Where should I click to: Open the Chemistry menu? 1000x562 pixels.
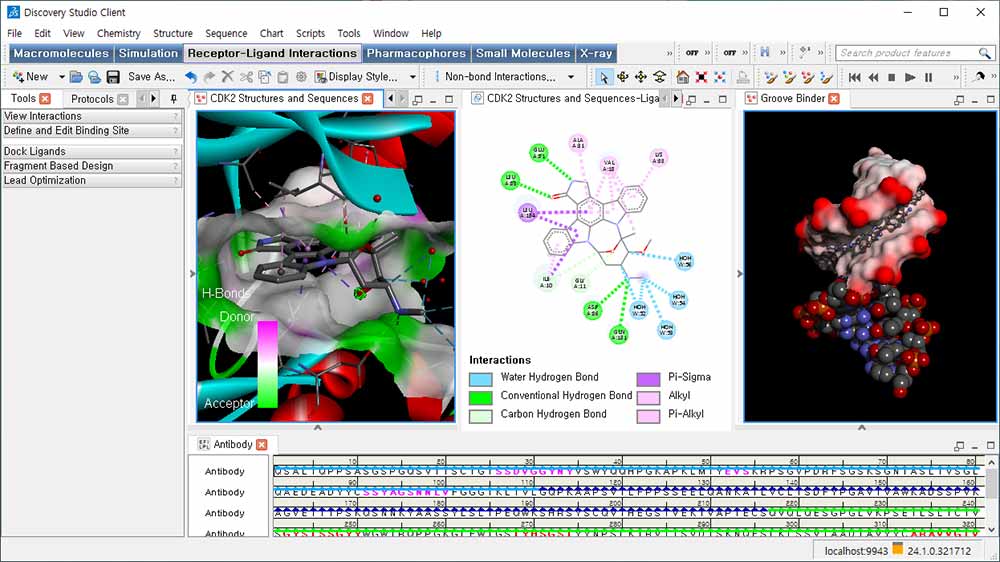click(119, 33)
